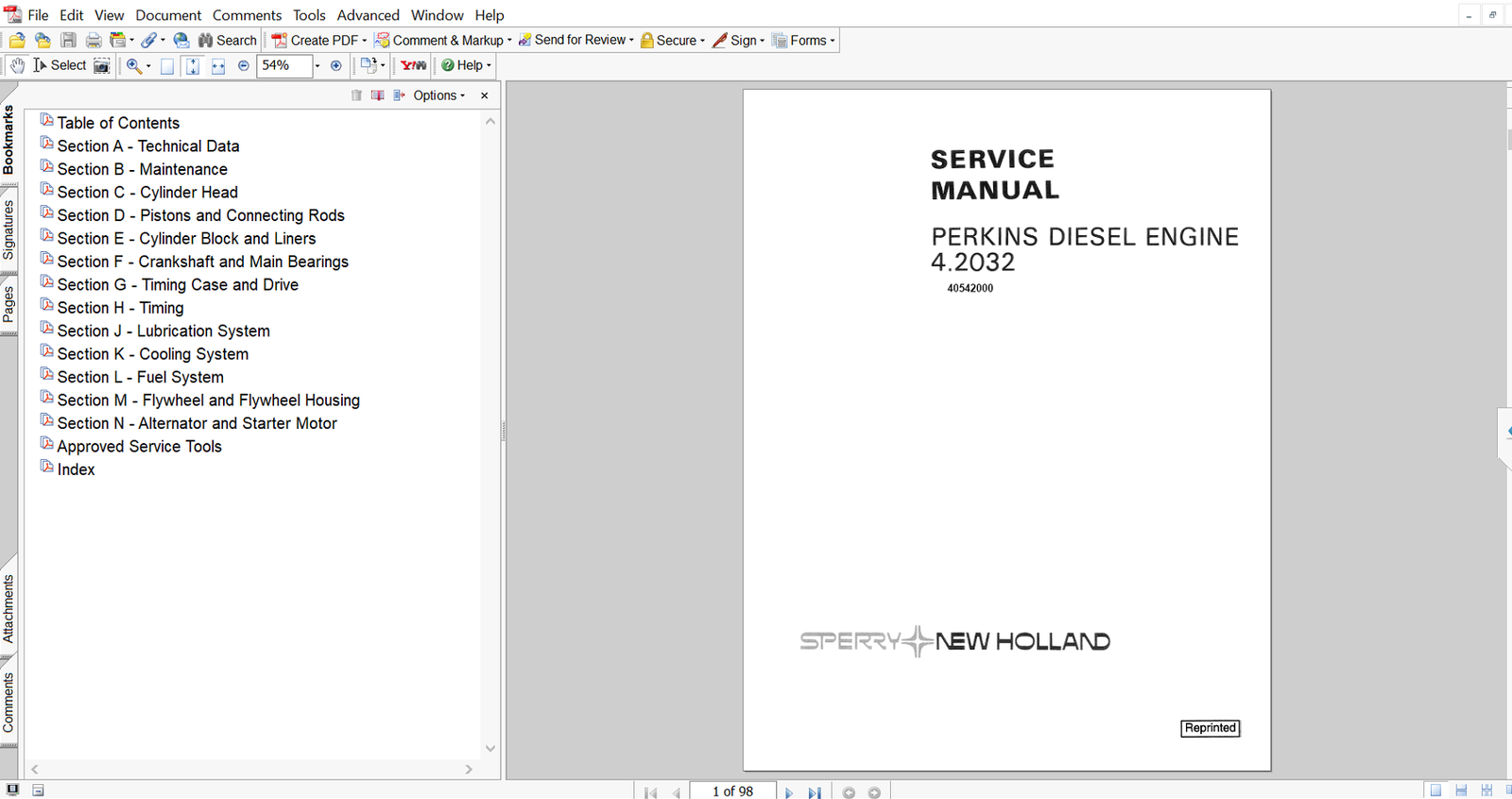
Task: Select the Hand tool
Action: click(x=17, y=65)
